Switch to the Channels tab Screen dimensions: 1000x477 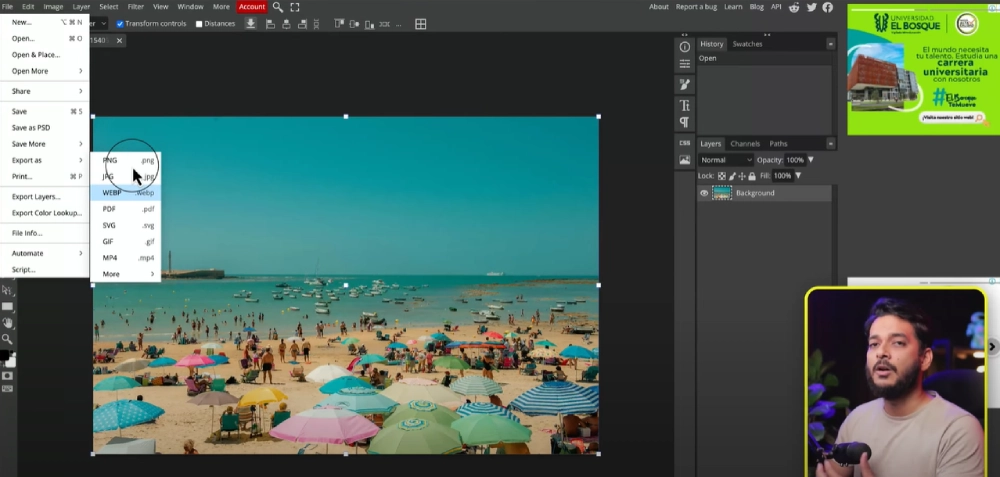(745, 143)
